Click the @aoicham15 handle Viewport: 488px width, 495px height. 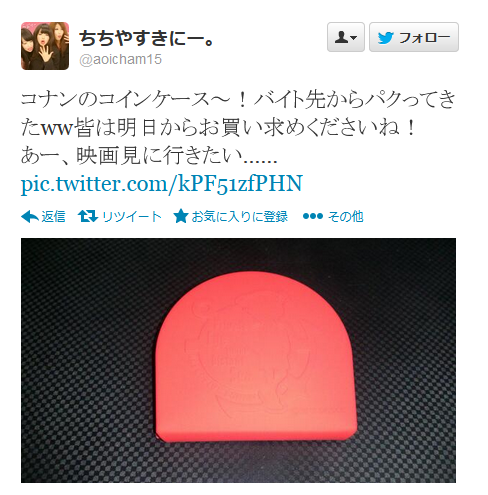pos(120,59)
